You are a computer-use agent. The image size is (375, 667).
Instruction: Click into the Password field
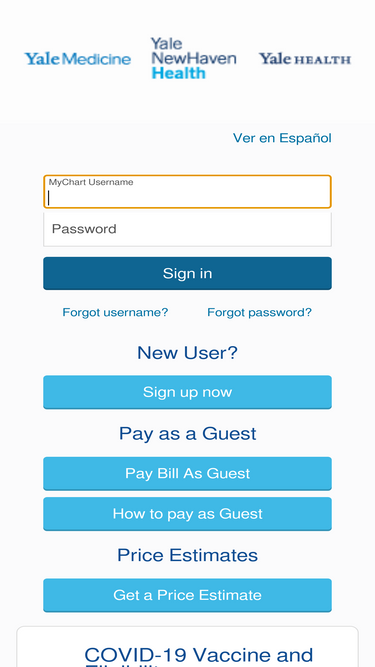pyautogui.click(x=187, y=229)
